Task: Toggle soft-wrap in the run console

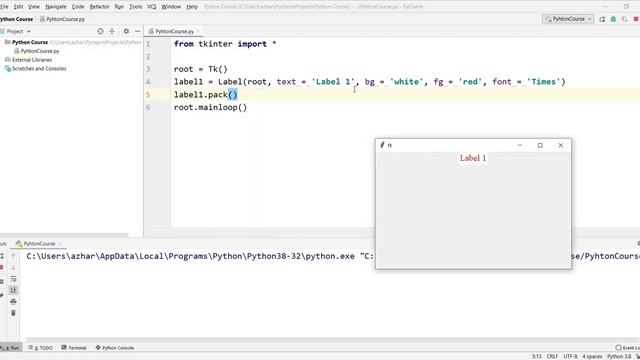Action: (x=13, y=279)
